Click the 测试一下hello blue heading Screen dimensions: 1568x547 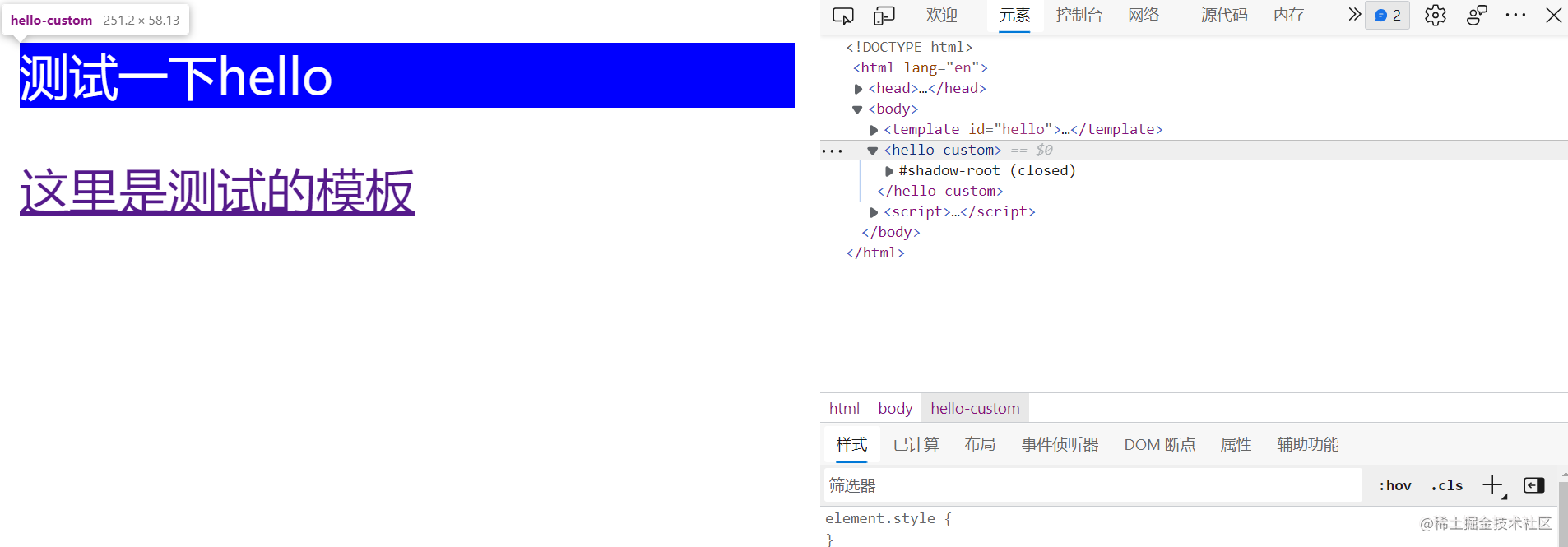[407, 76]
